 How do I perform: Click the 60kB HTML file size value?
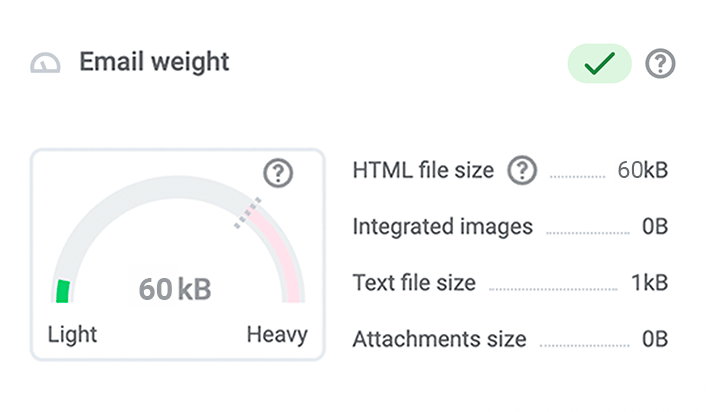tap(643, 170)
